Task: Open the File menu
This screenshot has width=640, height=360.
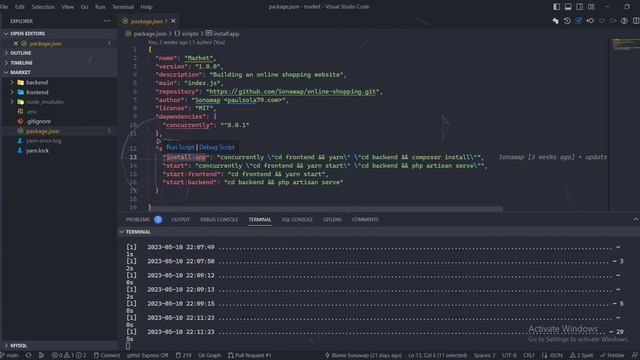Action: click(4, 7)
